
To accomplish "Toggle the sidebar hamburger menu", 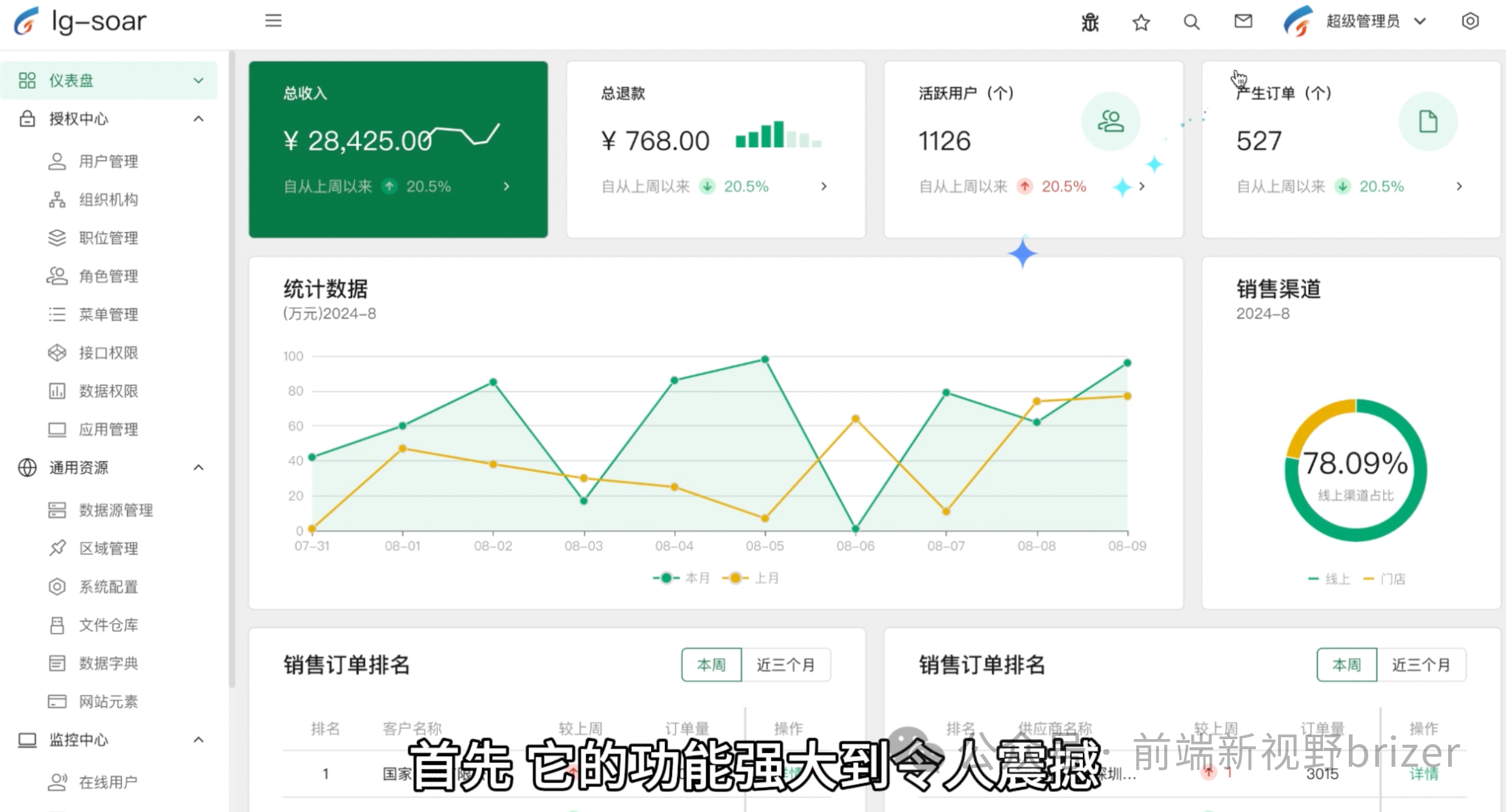I will (273, 21).
